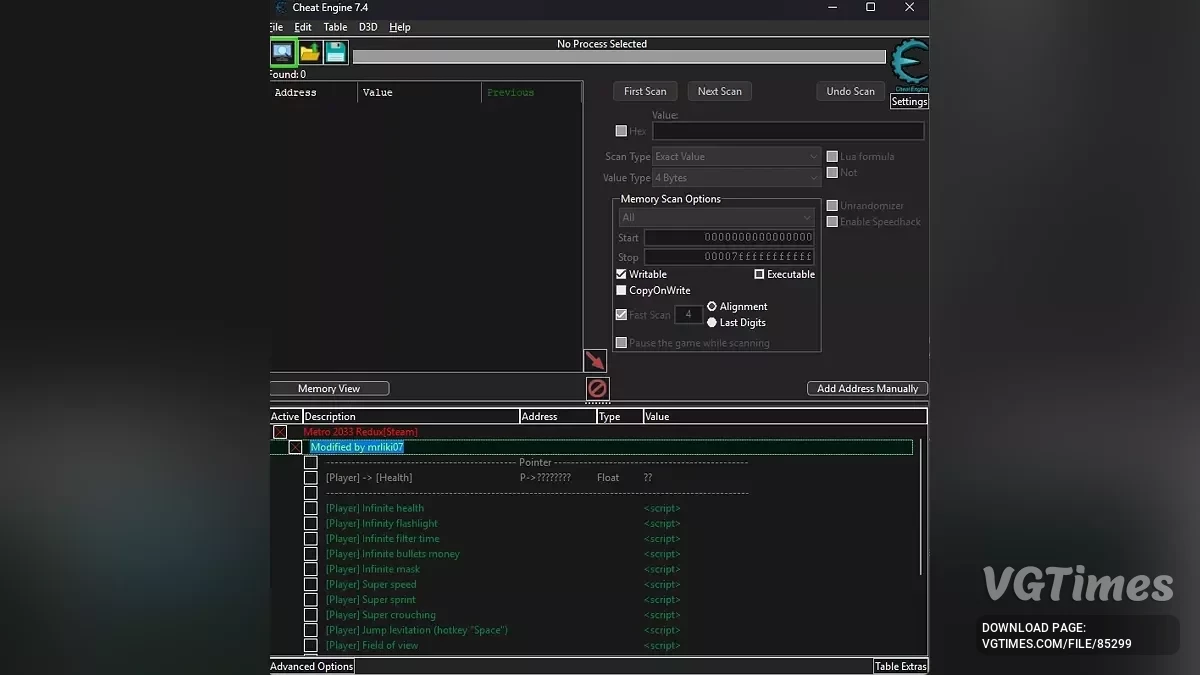Click the red arrow add-to-list icon
The height and width of the screenshot is (675, 1200).
coord(595,360)
